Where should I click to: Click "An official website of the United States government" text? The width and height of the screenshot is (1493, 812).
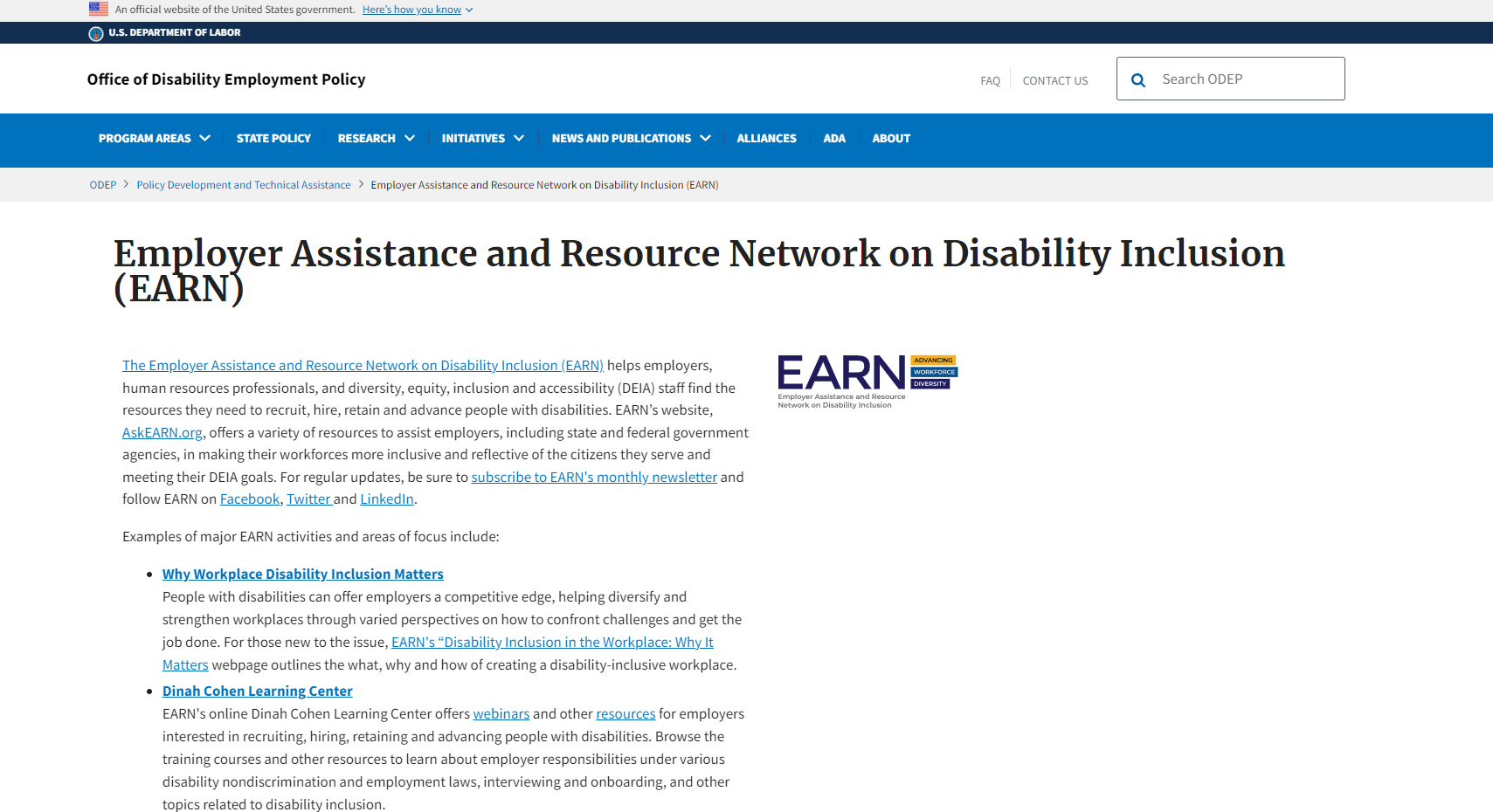click(235, 10)
